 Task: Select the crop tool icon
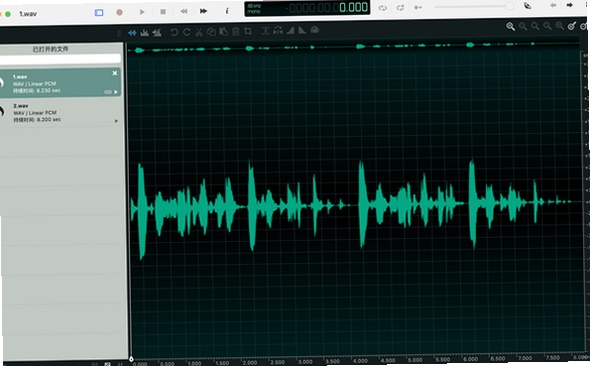[x=248, y=31]
